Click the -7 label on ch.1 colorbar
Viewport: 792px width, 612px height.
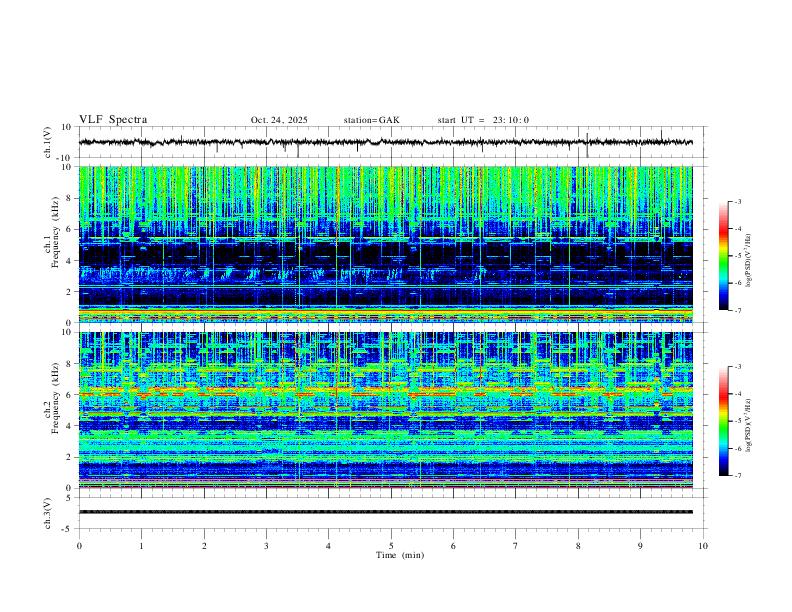[x=738, y=311]
